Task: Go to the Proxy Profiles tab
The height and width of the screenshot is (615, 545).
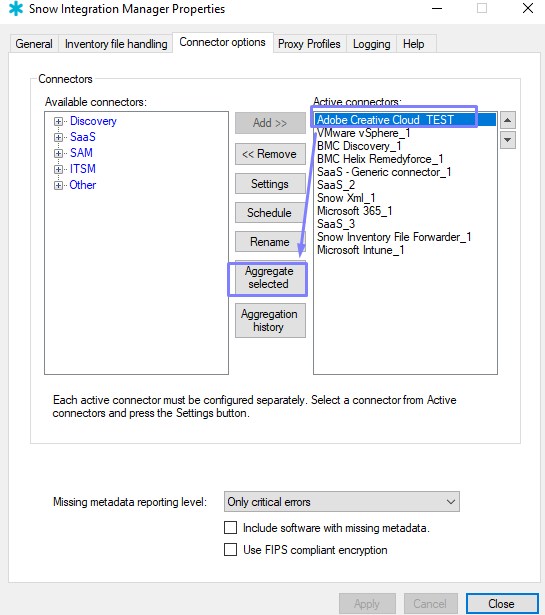Action: (x=309, y=44)
